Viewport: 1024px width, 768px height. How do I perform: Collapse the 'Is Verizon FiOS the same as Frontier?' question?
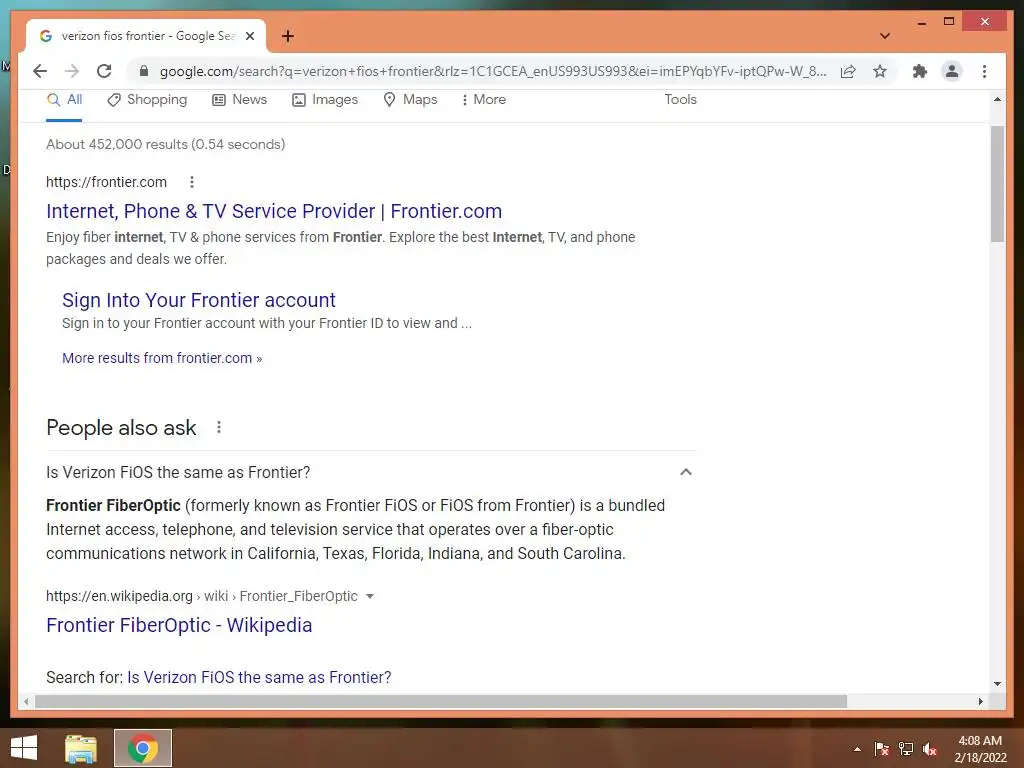686,472
